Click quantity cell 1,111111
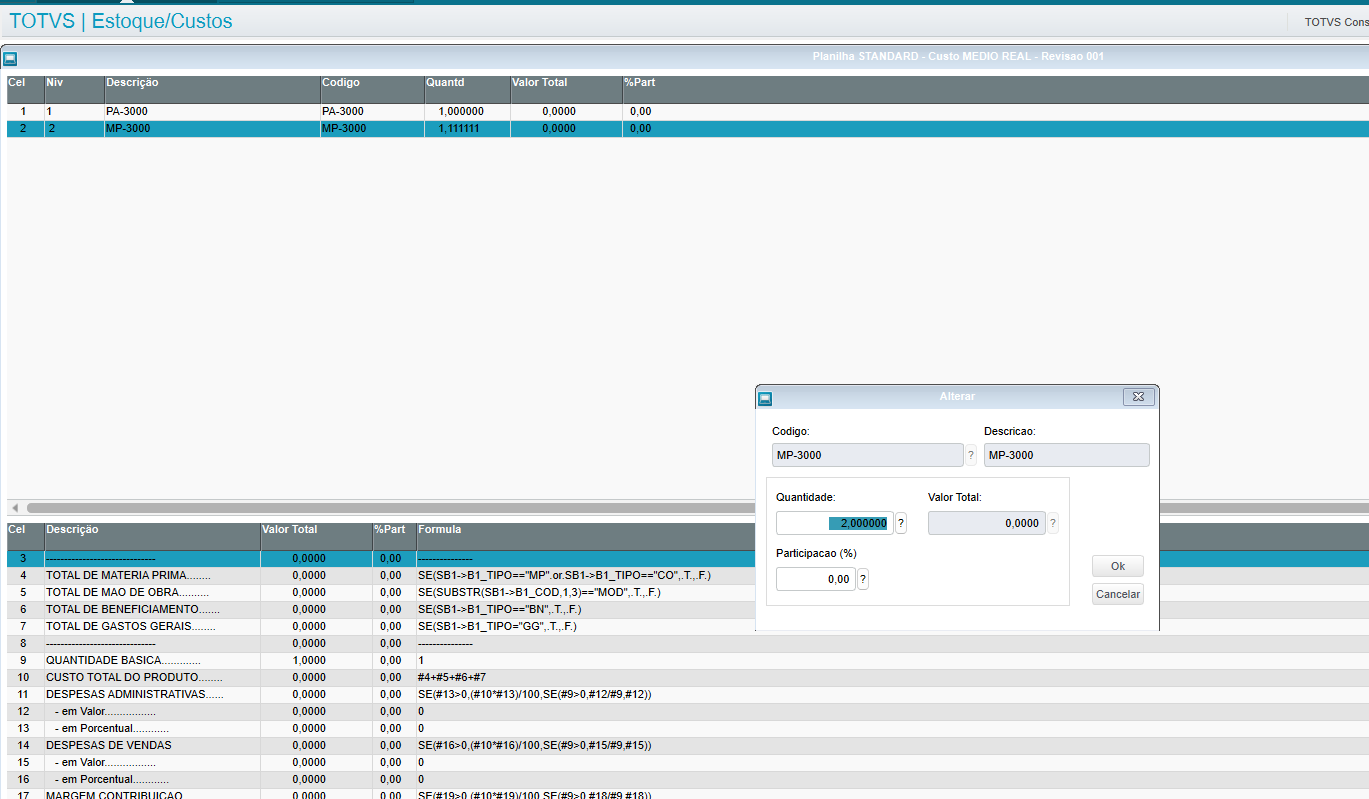 466,129
